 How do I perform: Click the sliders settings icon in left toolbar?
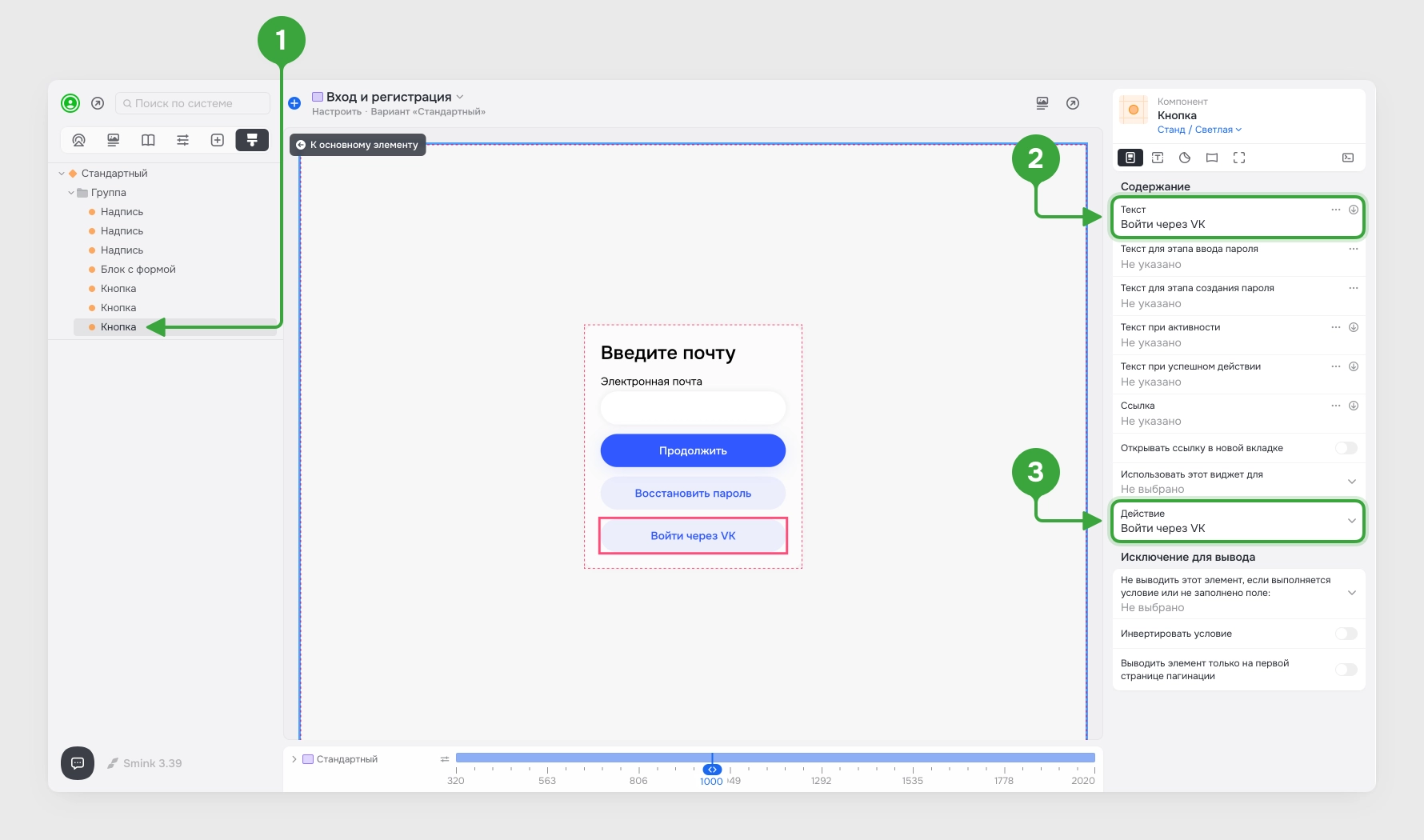pos(182,140)
